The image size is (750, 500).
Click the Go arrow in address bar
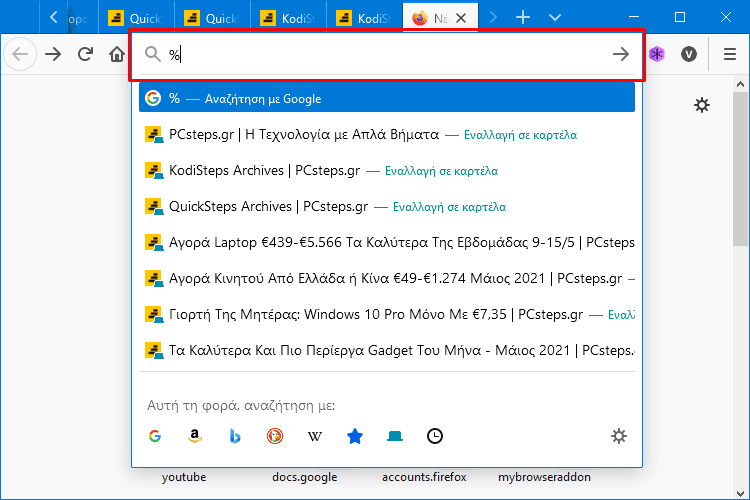621,54
